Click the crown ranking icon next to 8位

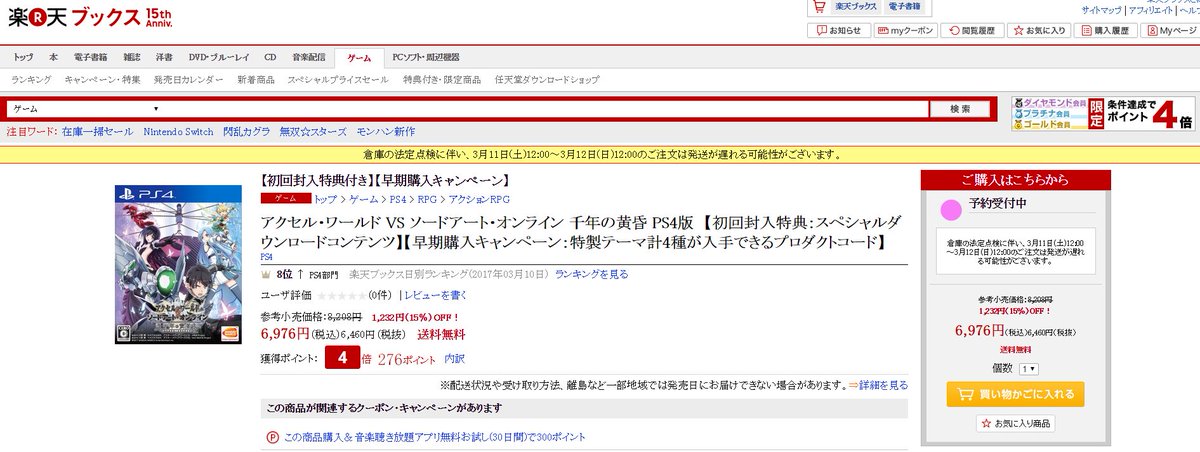(x=265, y=273)
